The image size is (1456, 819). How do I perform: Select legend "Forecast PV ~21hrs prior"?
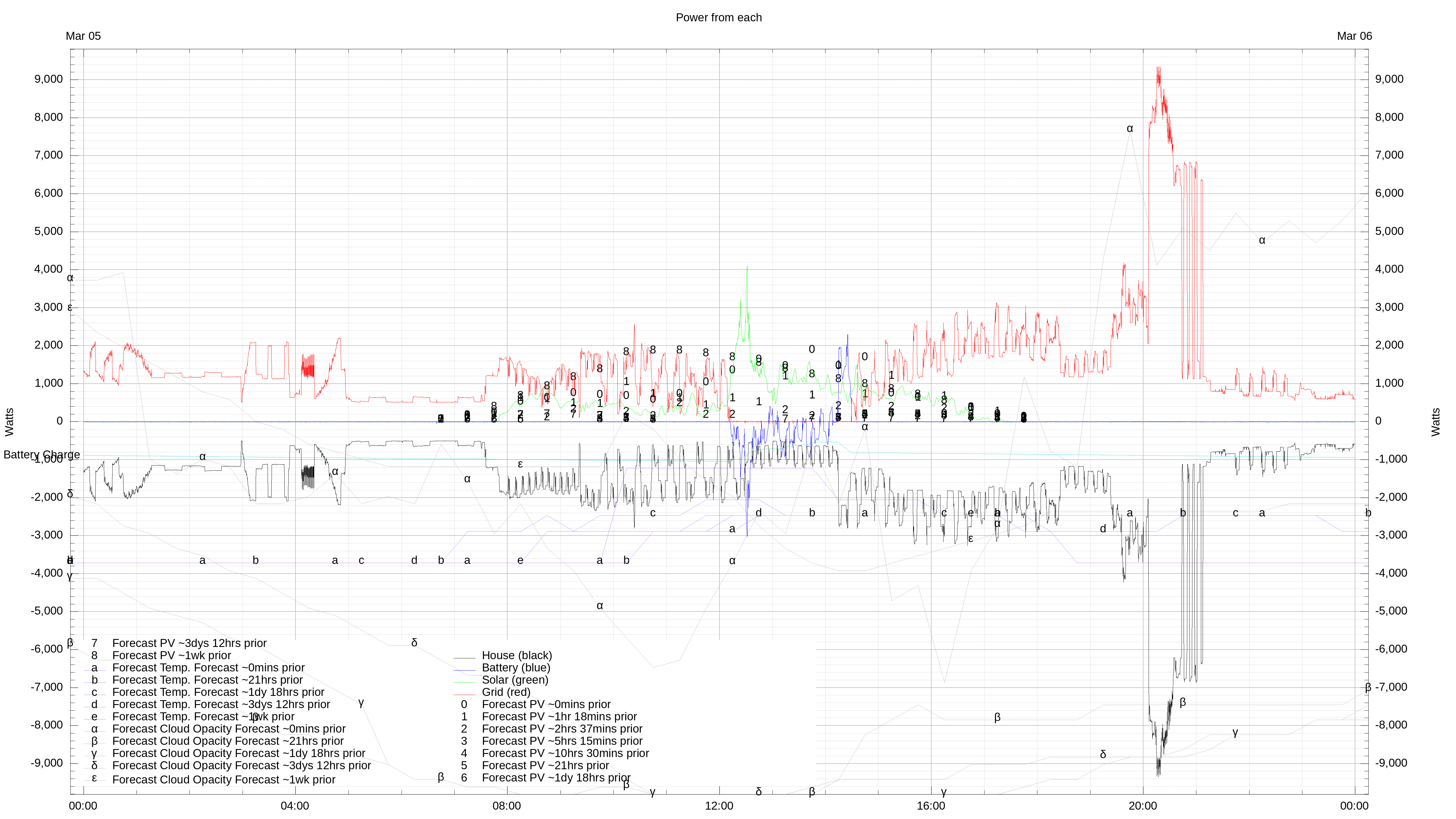(x=545, y=766)
